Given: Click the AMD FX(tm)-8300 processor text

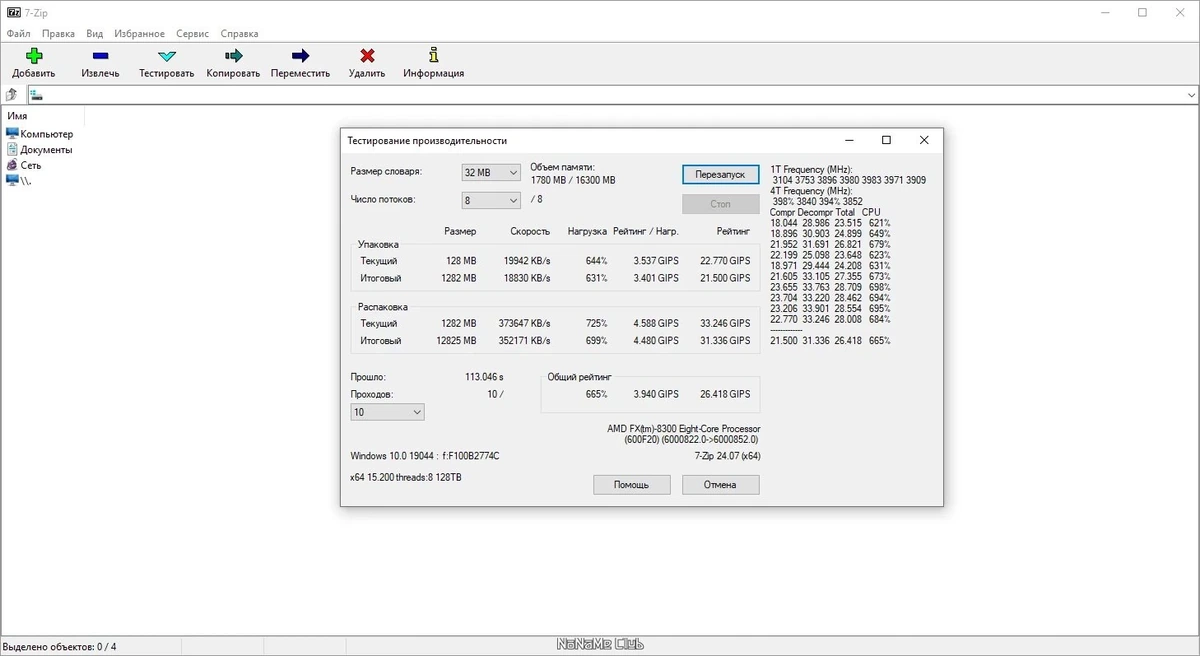Looking at the screenshot, I should (683, 429).
